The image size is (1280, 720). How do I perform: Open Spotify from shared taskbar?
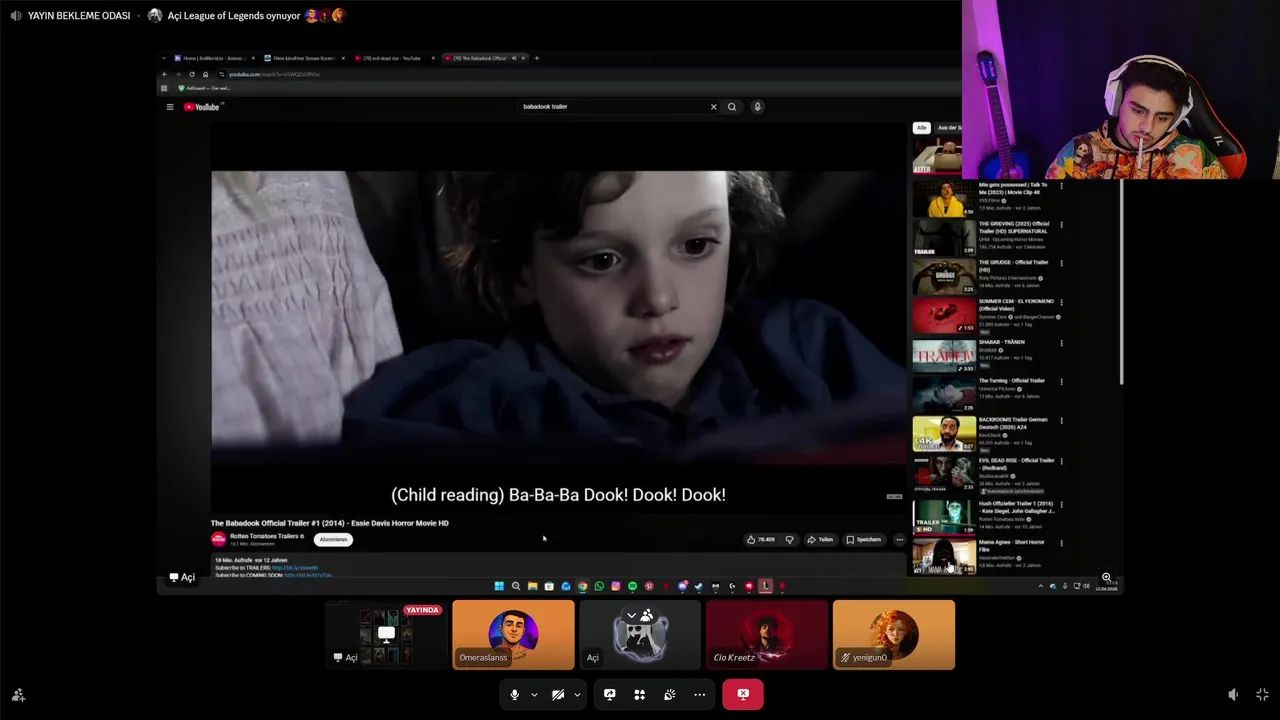632,586
